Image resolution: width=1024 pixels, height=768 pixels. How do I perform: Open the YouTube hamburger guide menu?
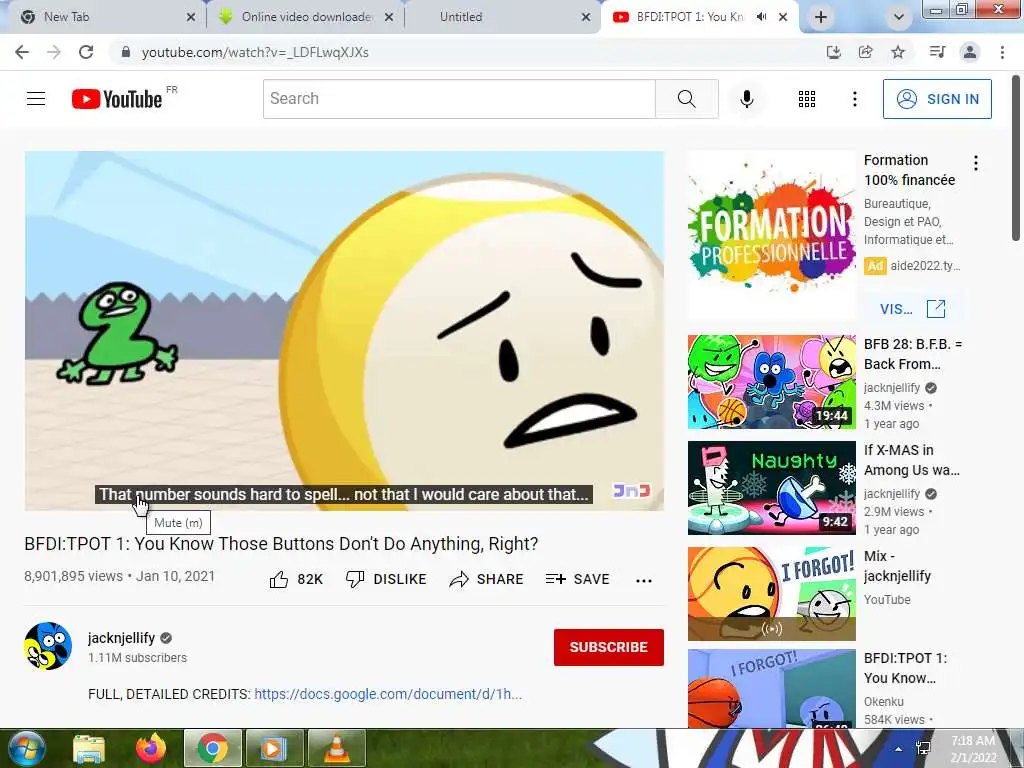point(36,99)
